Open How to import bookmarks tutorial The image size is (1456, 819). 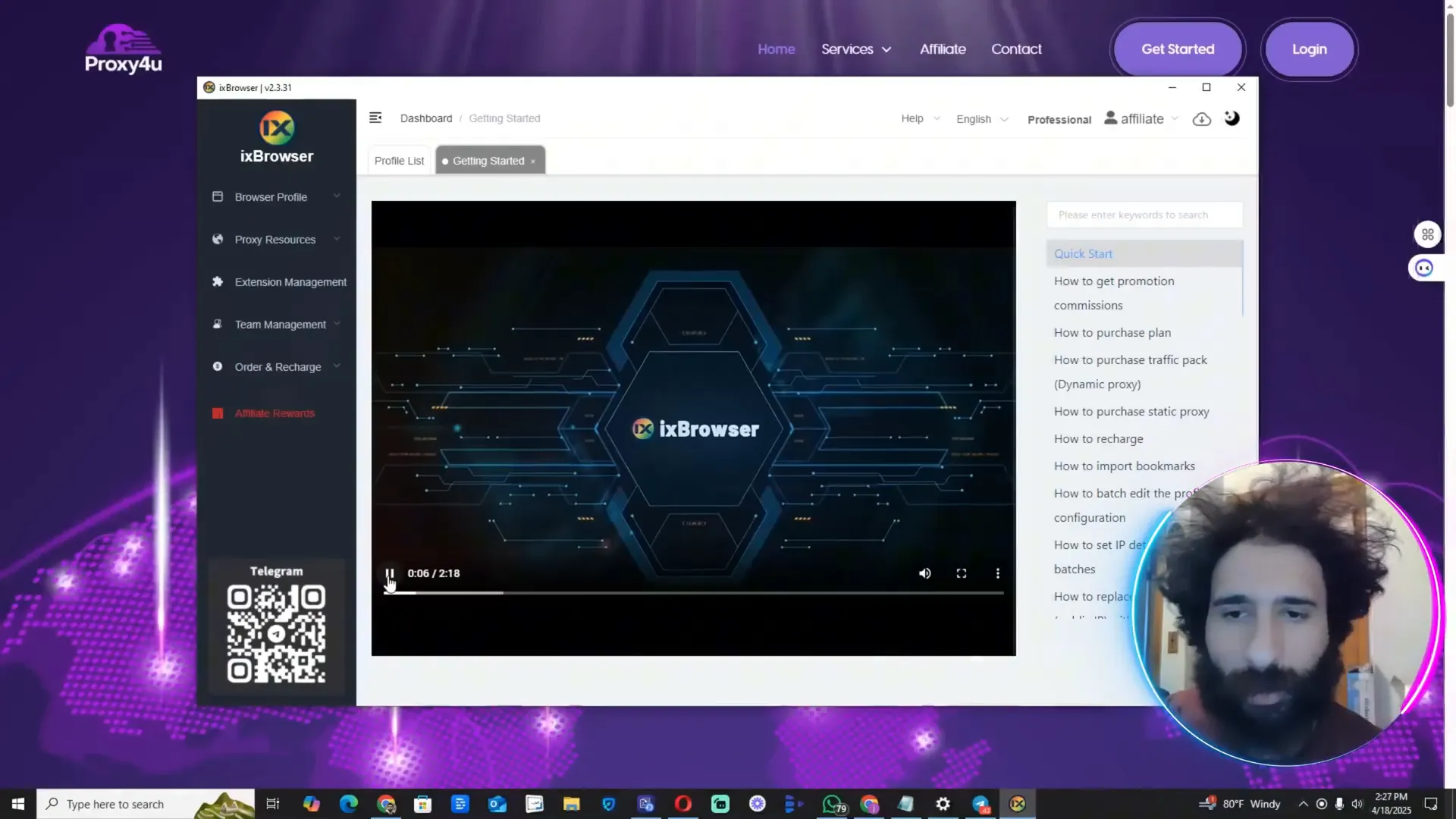point(1124,466)
